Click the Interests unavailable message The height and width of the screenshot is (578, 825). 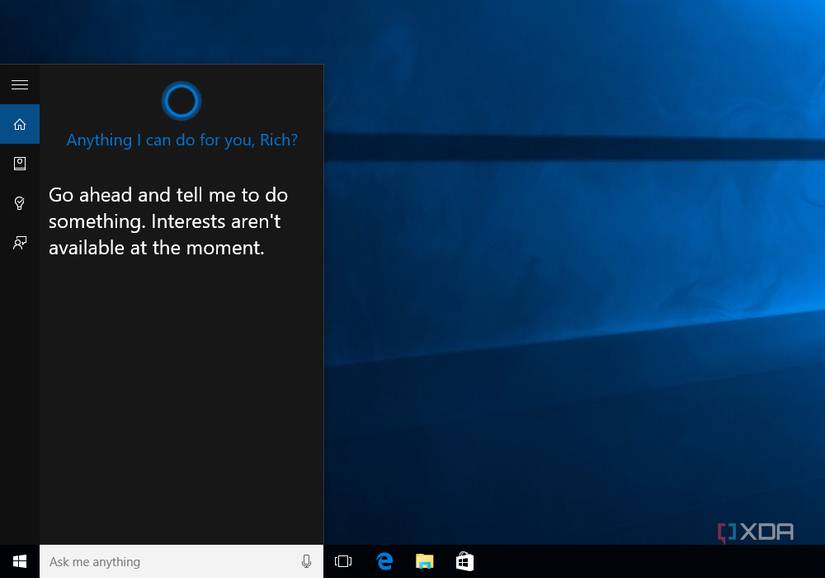click(x=168, y=221)
